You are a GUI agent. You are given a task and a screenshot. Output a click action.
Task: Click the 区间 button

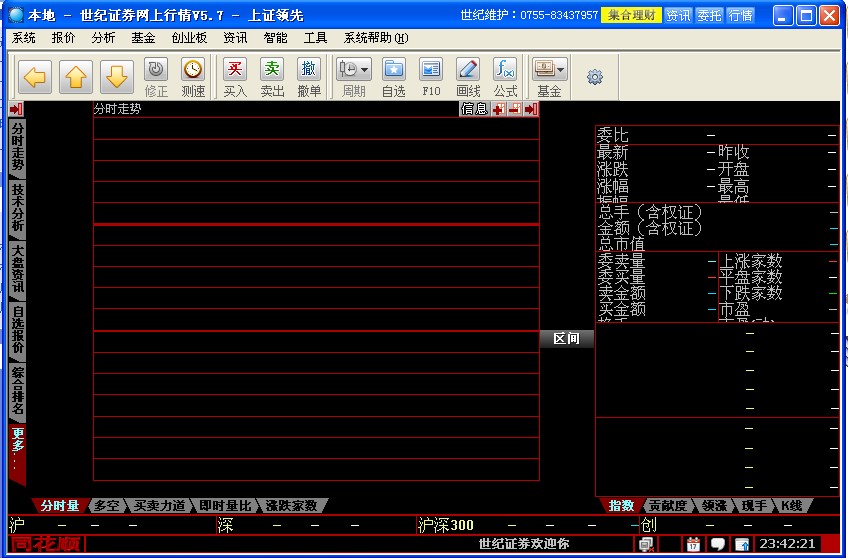[566, 339]
